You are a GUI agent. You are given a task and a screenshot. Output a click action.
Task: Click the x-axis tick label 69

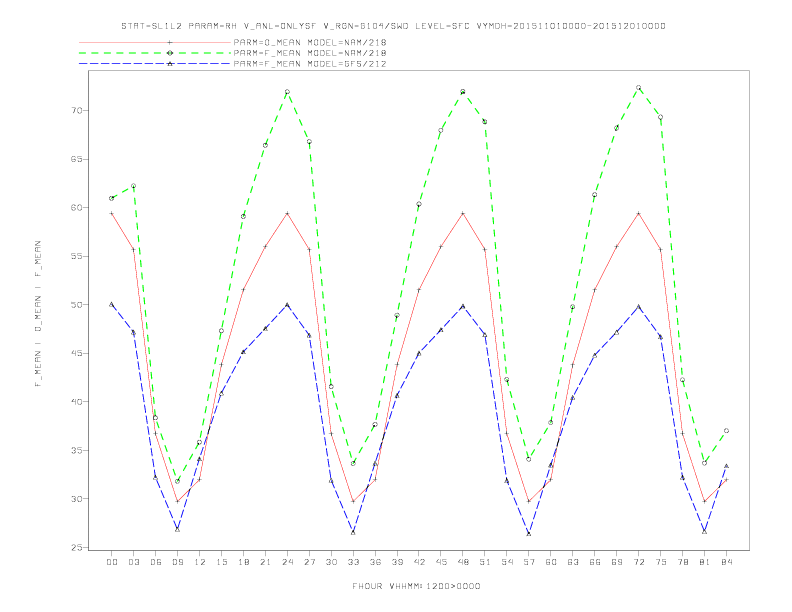617,562
